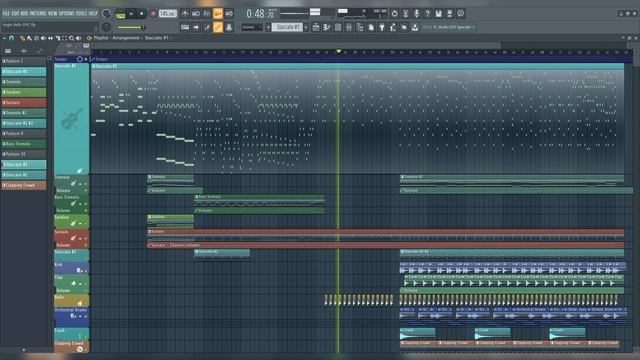Open the undo history icon
This screenshot has height=360, width=640.
395,13
